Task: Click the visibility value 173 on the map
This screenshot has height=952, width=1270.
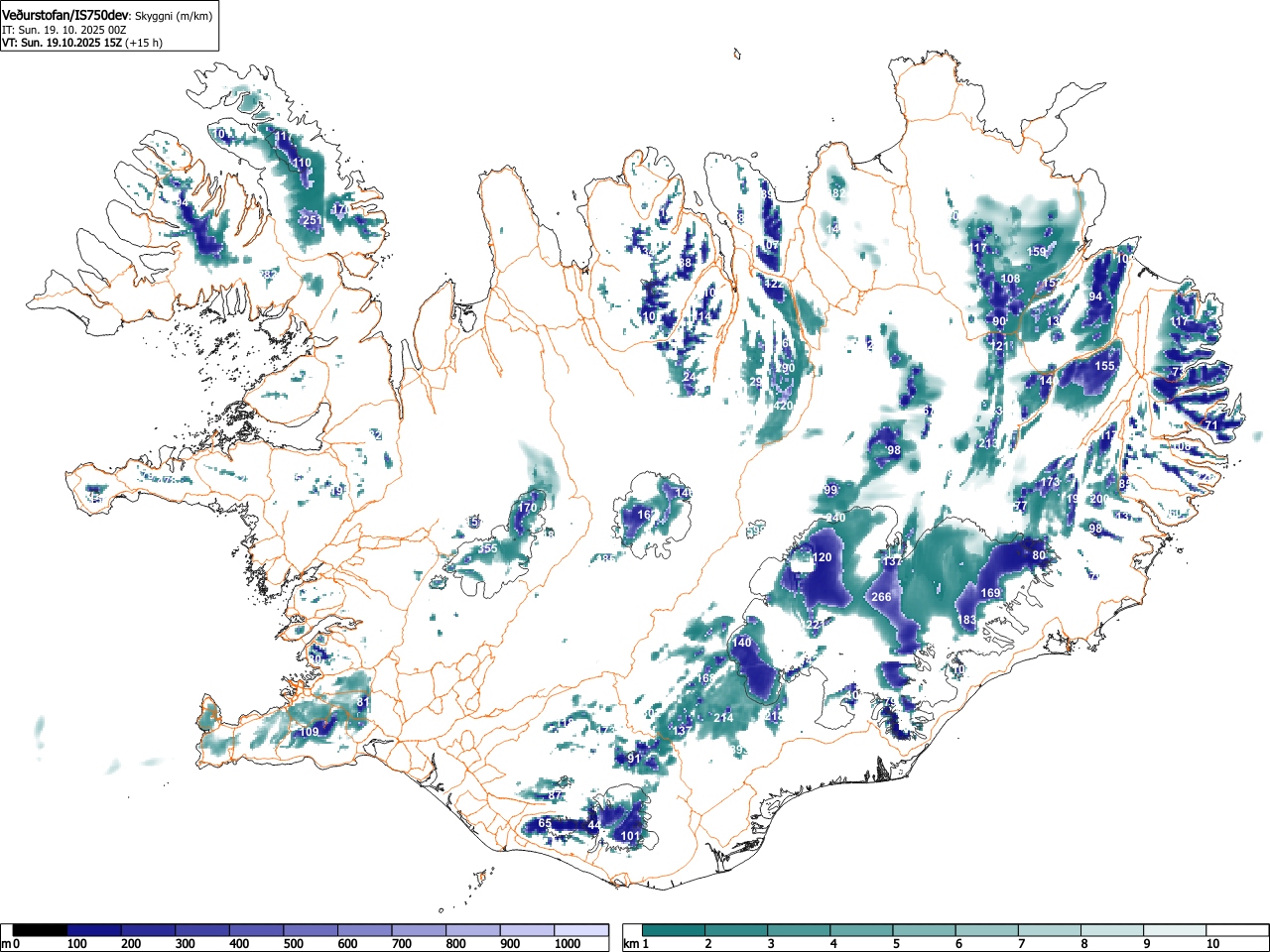Action: 1050,483
